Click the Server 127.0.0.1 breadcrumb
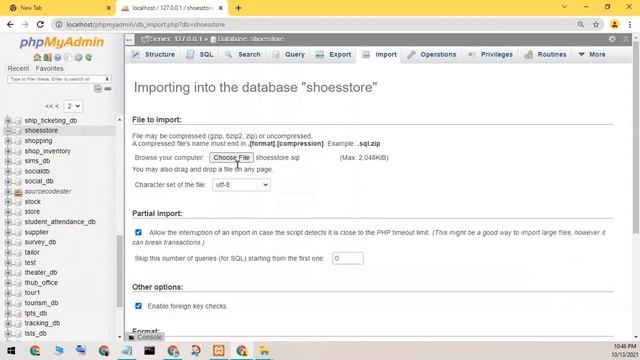The height and width of the screenshot is (360, 640). (x=176, y=39)
